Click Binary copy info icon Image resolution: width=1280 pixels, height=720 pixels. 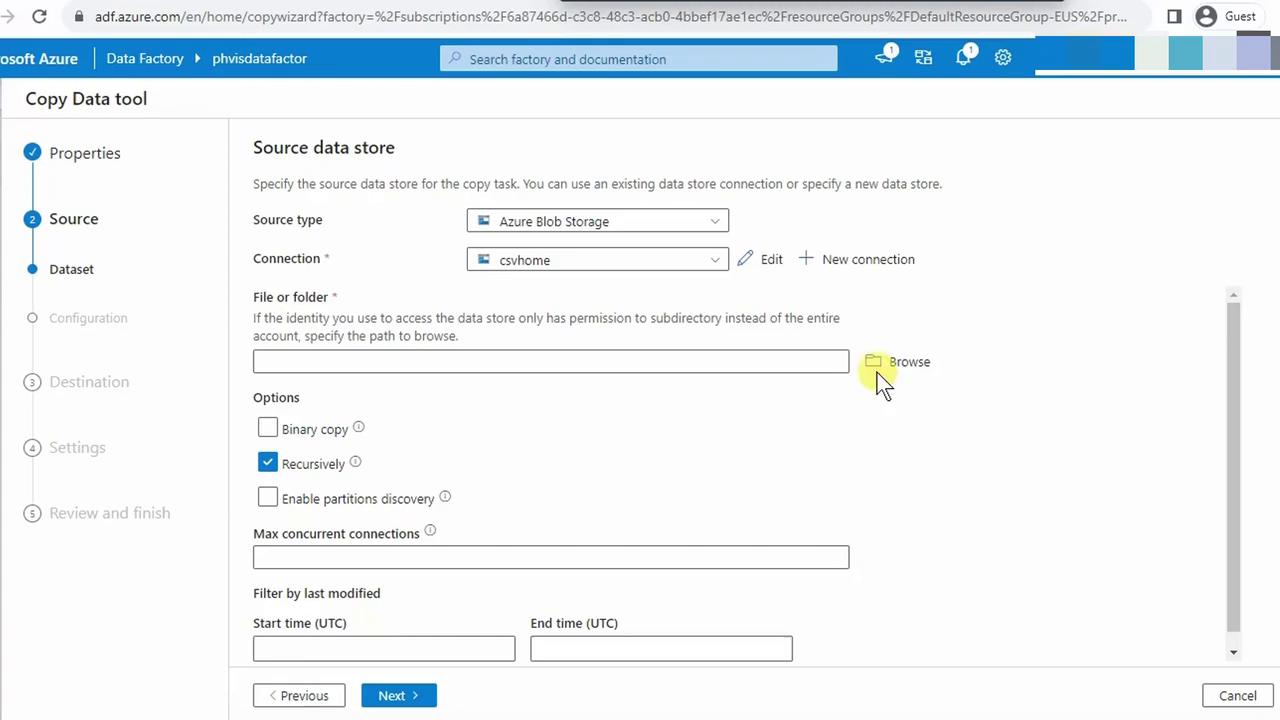coord(359,428)
